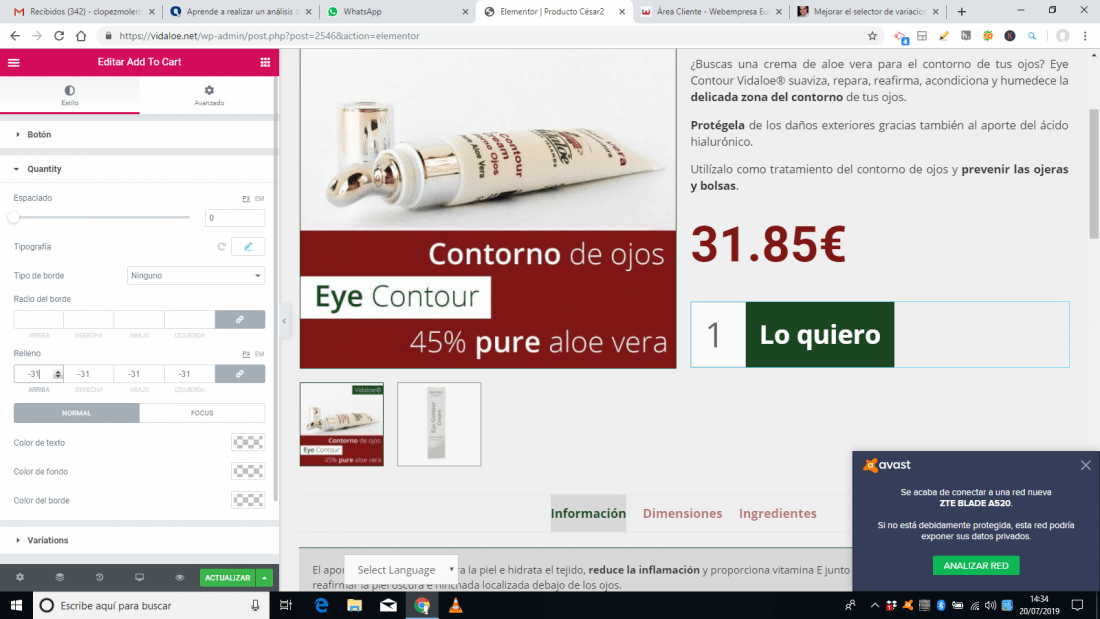The width and height of the screenshot is (1100, 619).
Task: Open VLC media player from taskbar
Action: [x=455, y=606]
